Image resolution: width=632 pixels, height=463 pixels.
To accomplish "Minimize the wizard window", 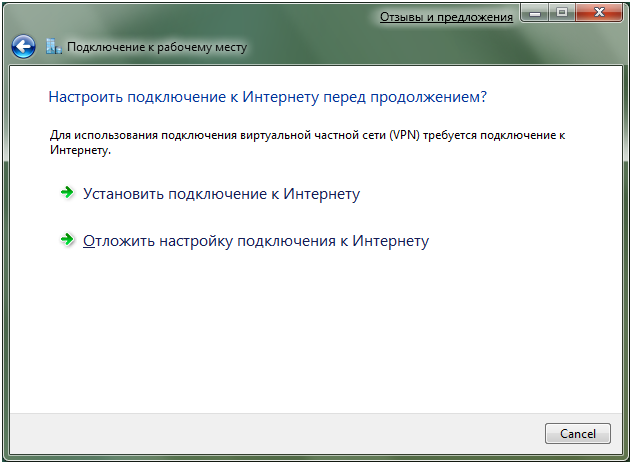I will [x=535, y=13].
